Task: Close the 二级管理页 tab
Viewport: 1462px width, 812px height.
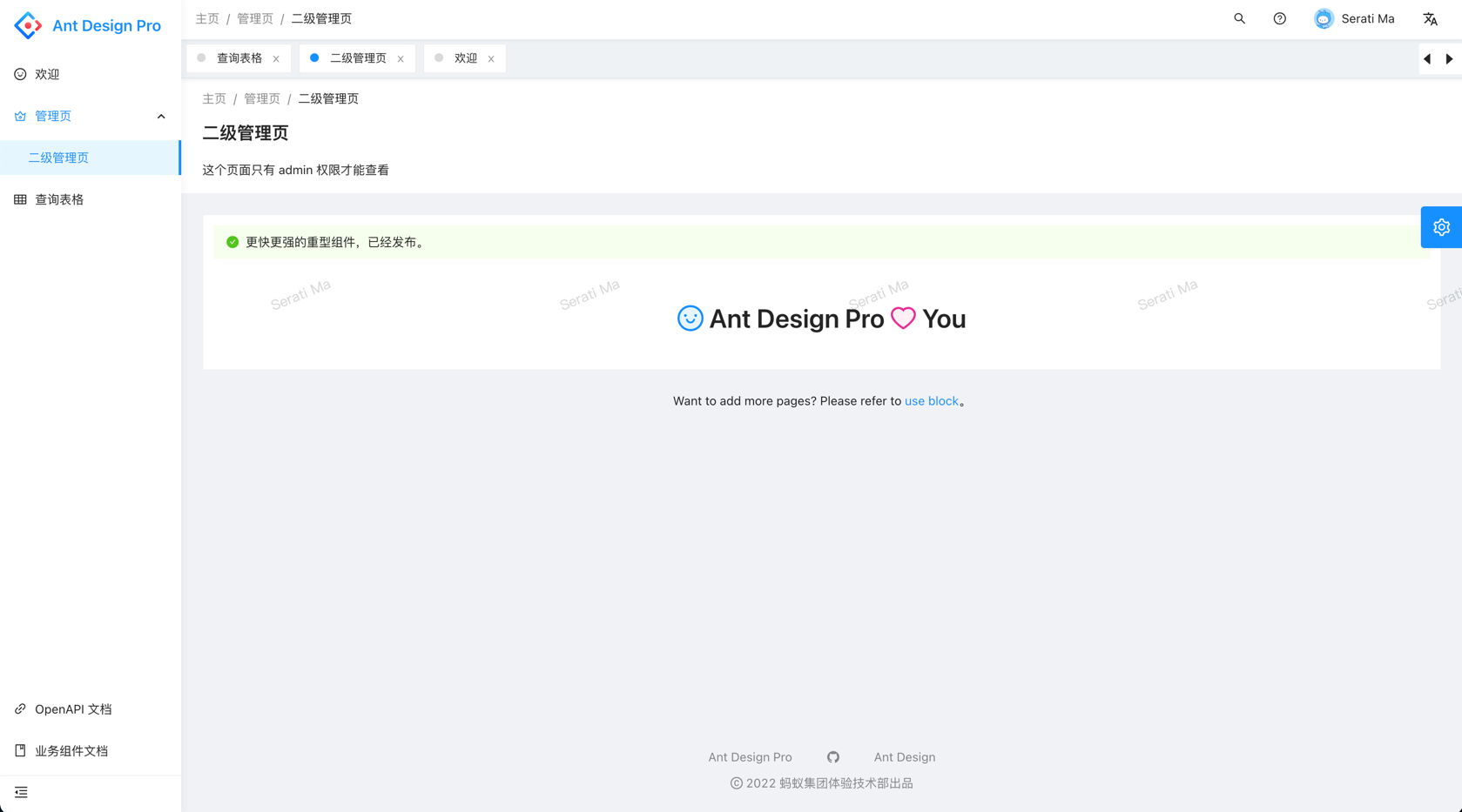Action: (401, 59)
